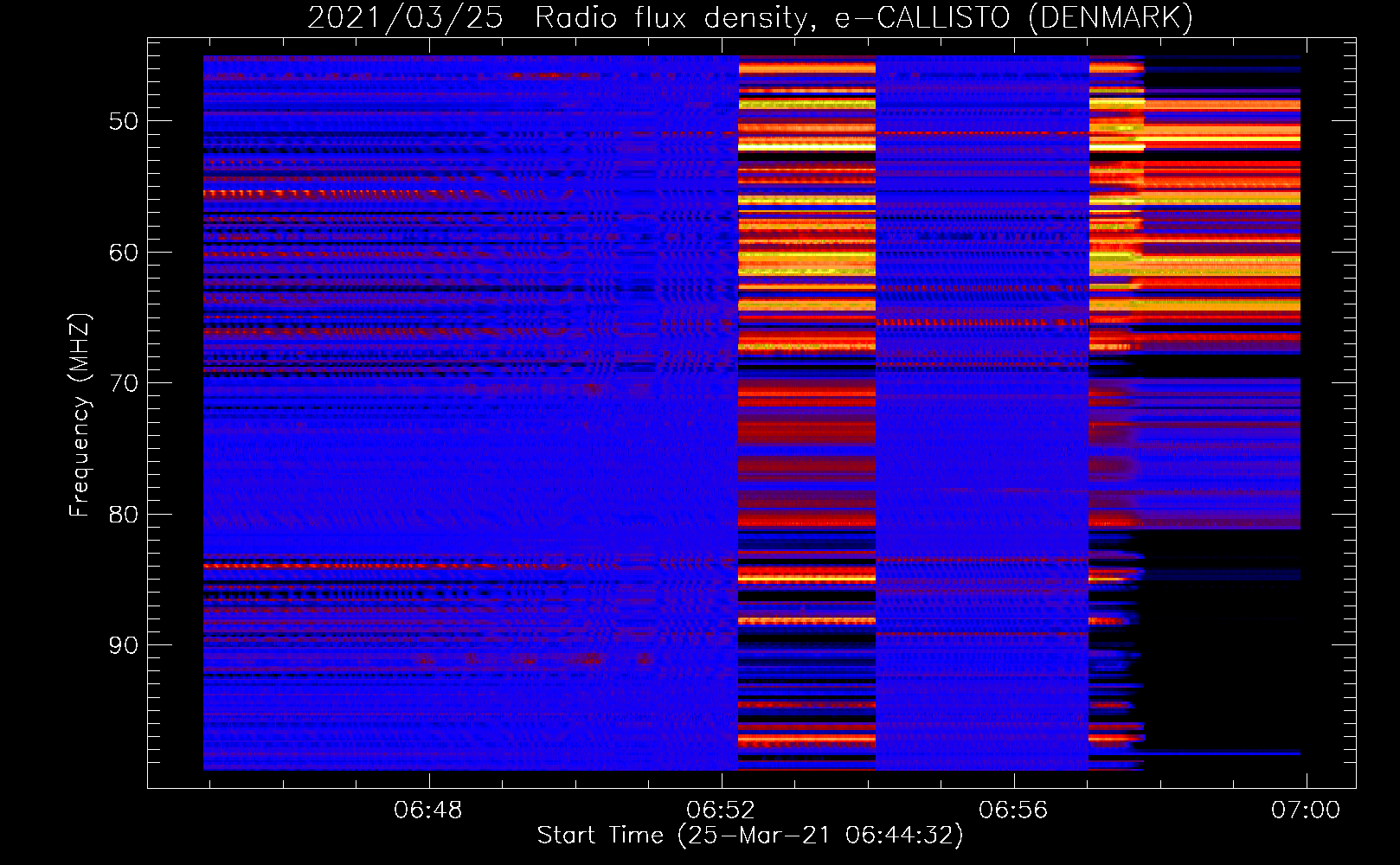Click the 07:00 time tick label
Image resolution: width=1400 pixels, height=865 pixels.
[x=1306, y=811]
